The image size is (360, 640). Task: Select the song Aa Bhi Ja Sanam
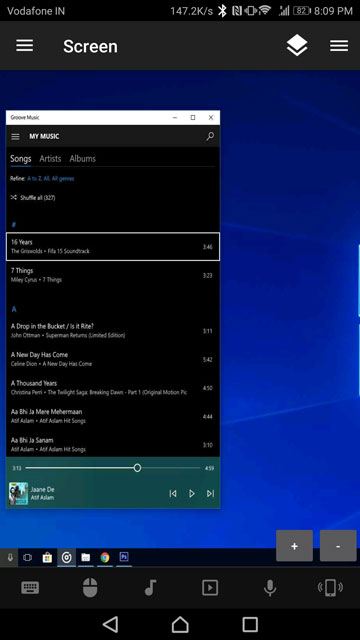coord(113,444)
